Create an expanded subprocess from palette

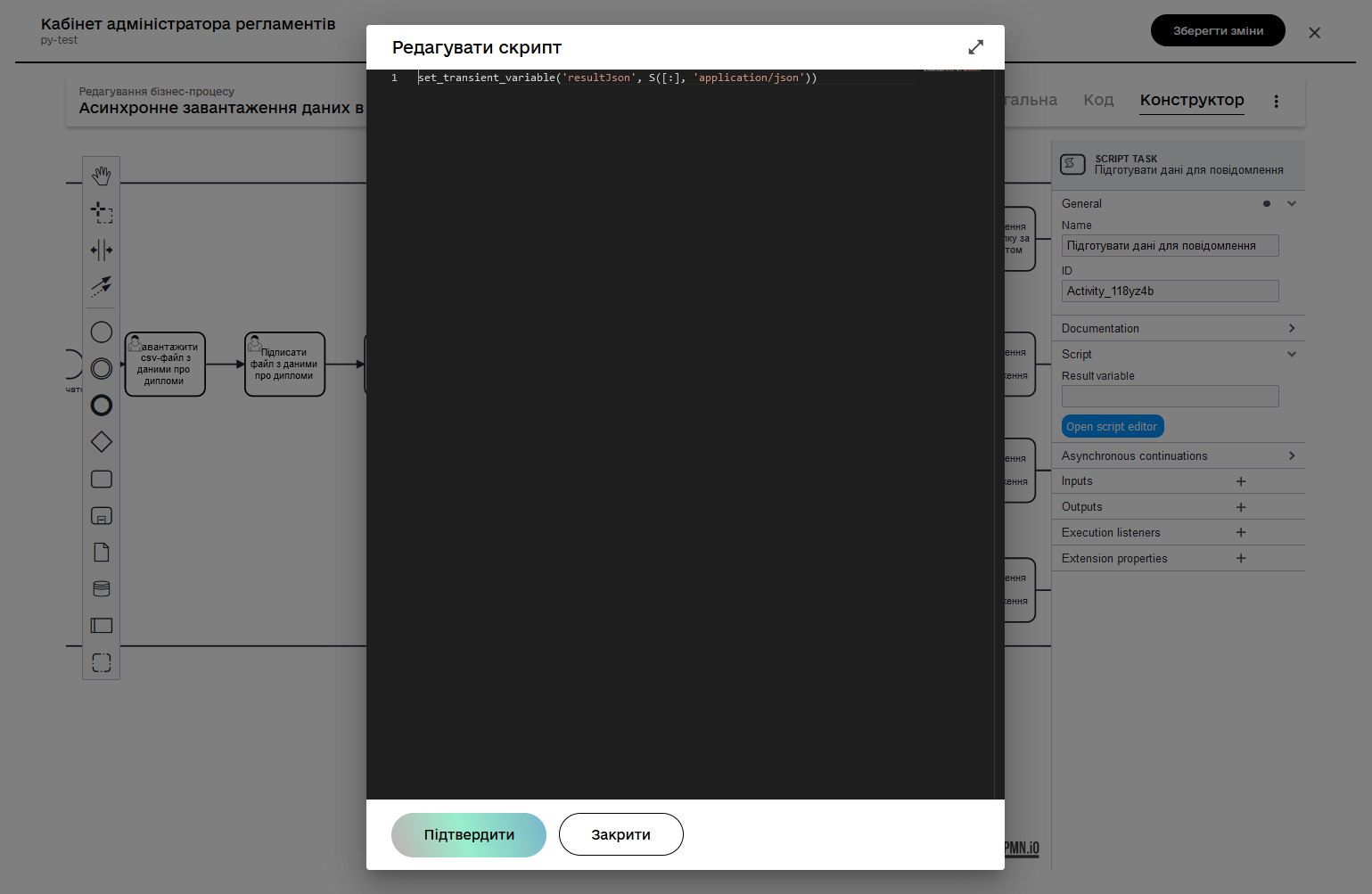[x=102, y=516]
